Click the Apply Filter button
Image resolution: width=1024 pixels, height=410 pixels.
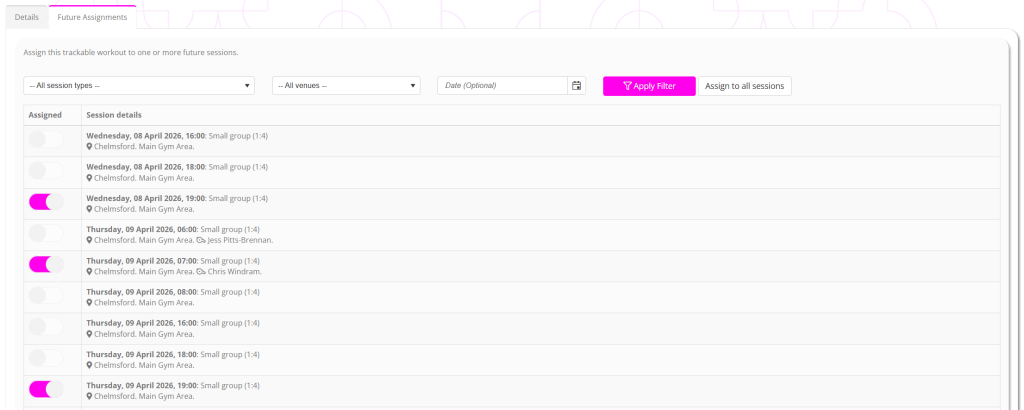point(649,86)
